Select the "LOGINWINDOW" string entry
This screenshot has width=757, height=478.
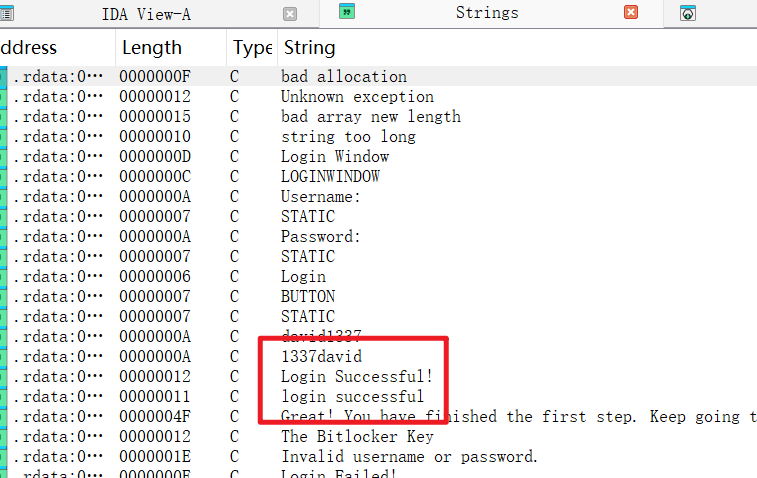330,177
